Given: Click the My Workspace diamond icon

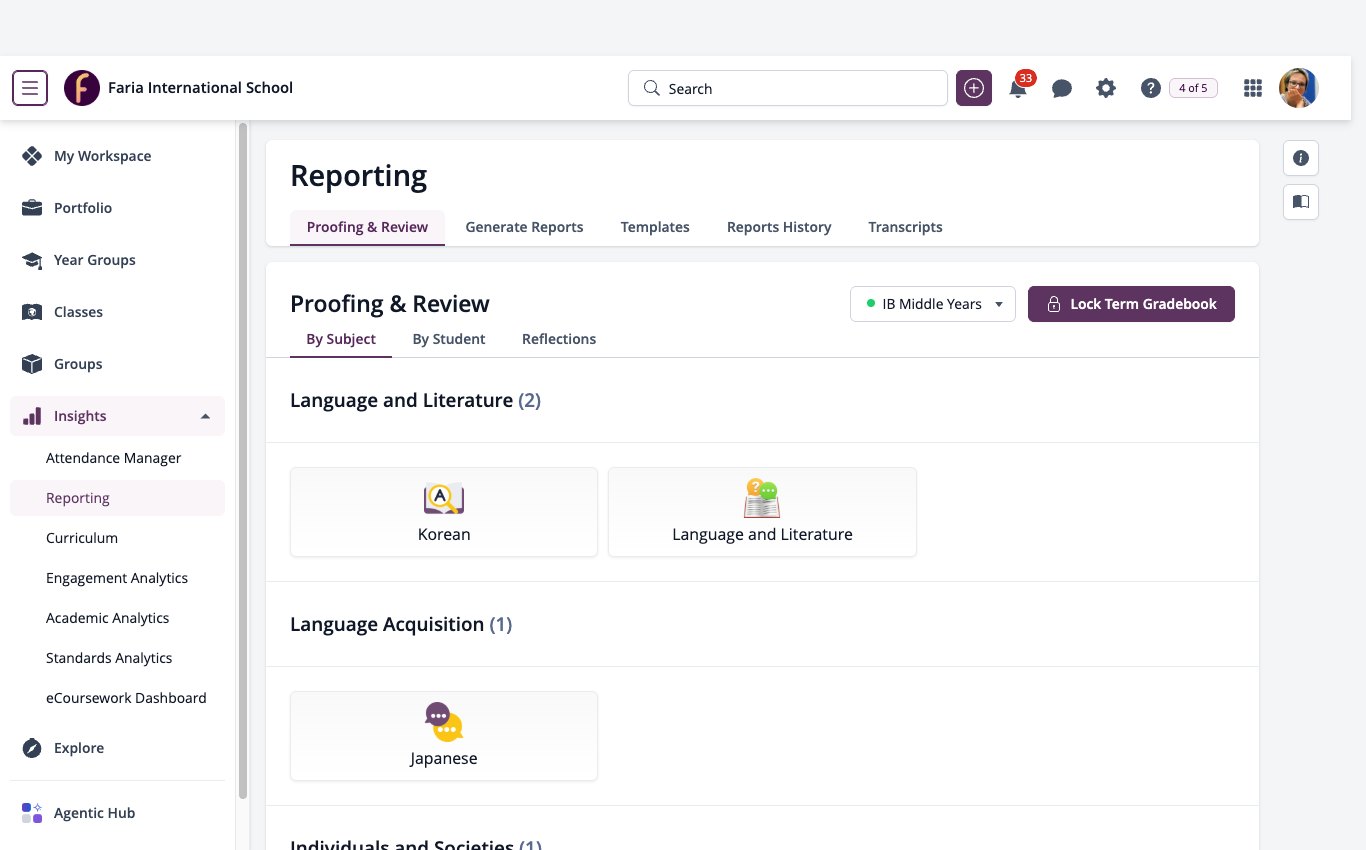Looking at the screenshot, I should tap(32, 156).
